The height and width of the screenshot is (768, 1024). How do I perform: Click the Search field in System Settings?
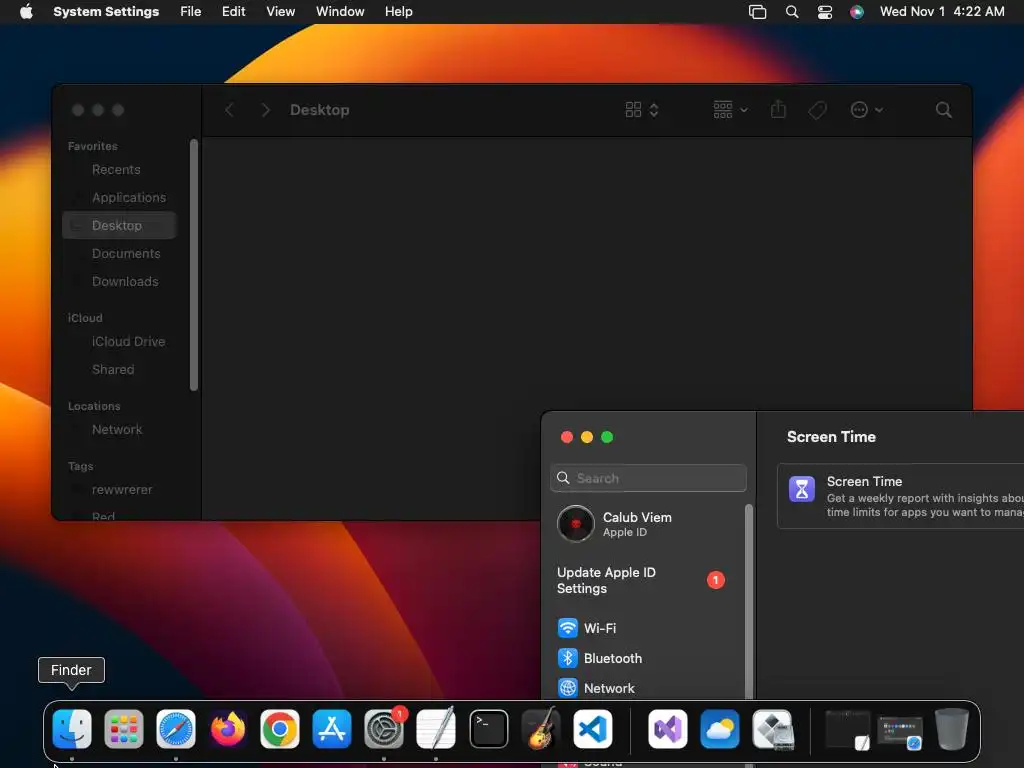648,478
